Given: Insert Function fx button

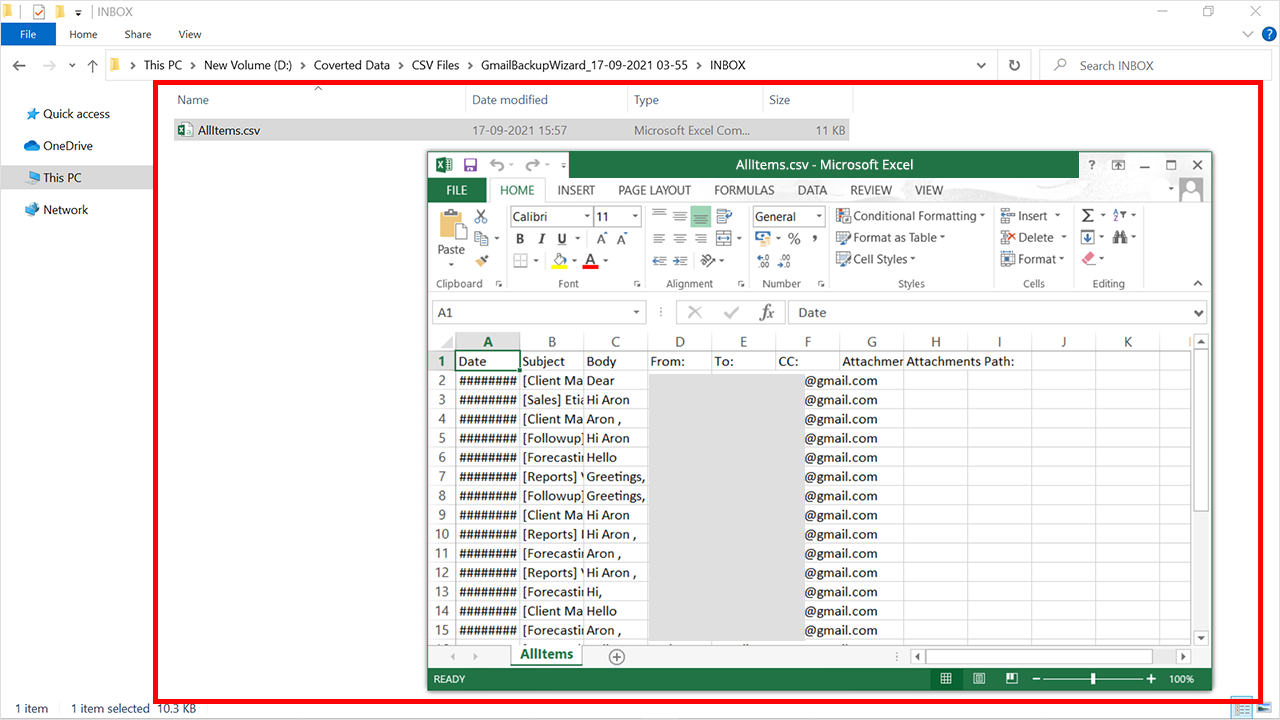Looking at the screenshot, I should pos(767,313).
